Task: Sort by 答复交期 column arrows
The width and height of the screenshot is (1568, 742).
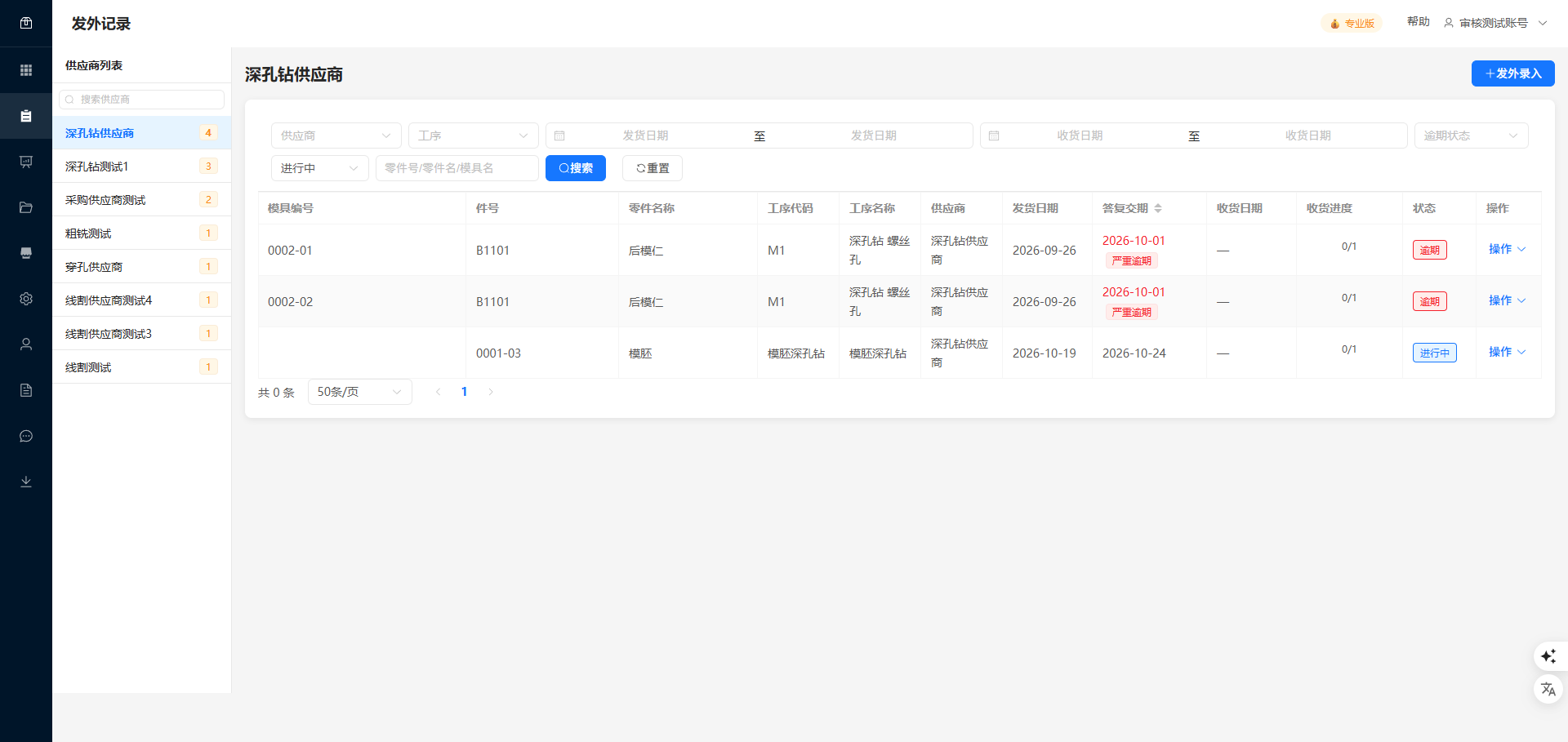Action: 1158,208
